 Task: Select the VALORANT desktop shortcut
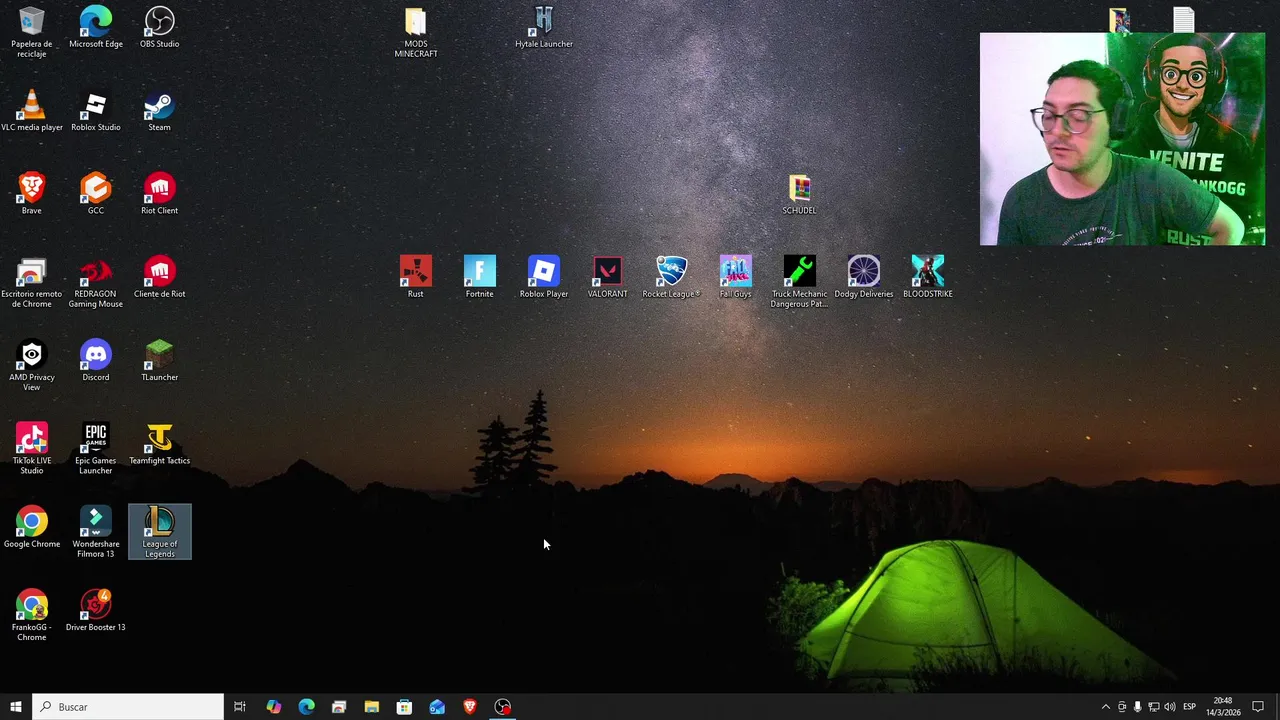608,277
